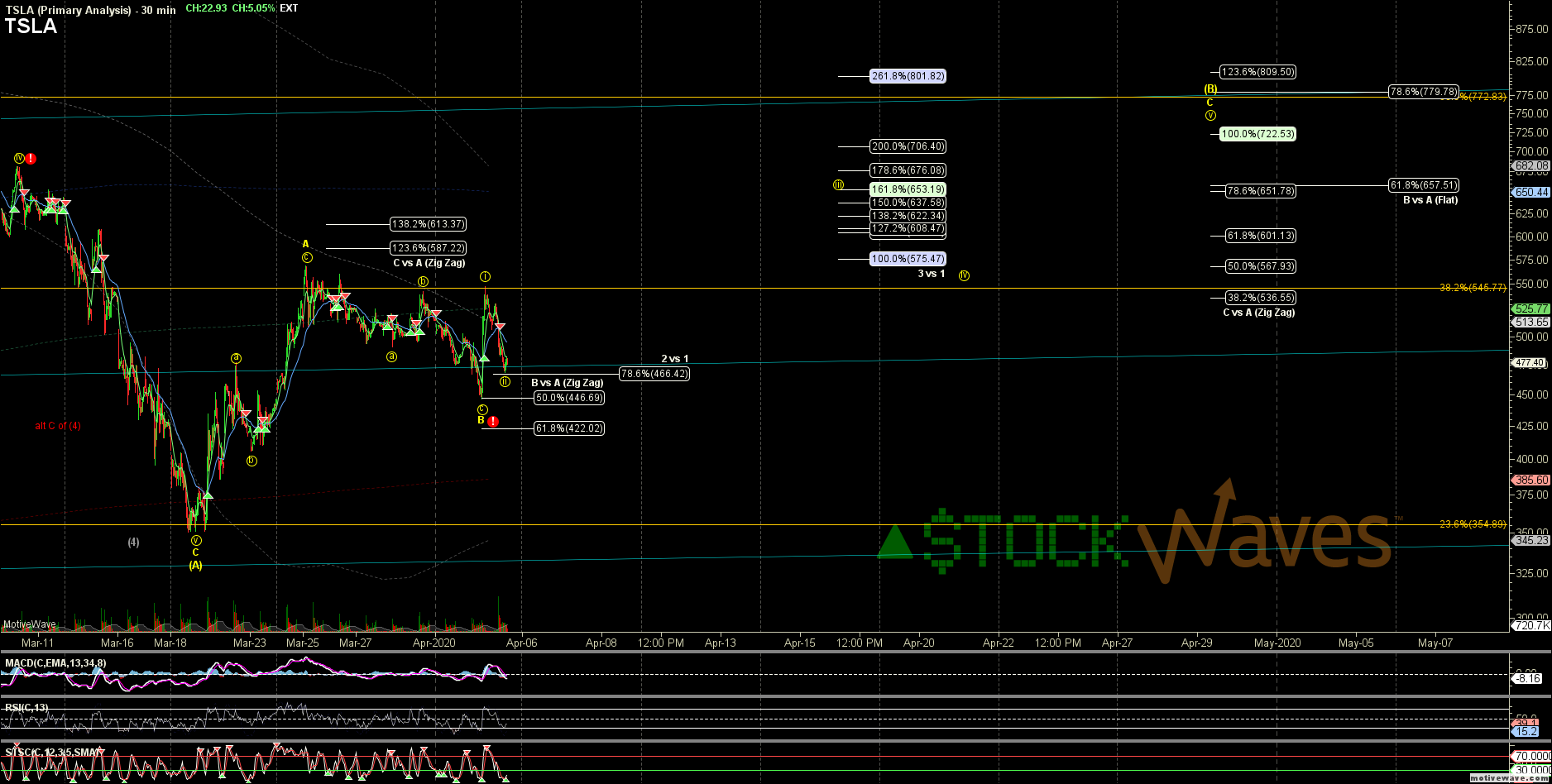The height and width of the screenshot is (784, 1552).
Task: Click the red alt C of (4) label
Action: pos(58,426)
